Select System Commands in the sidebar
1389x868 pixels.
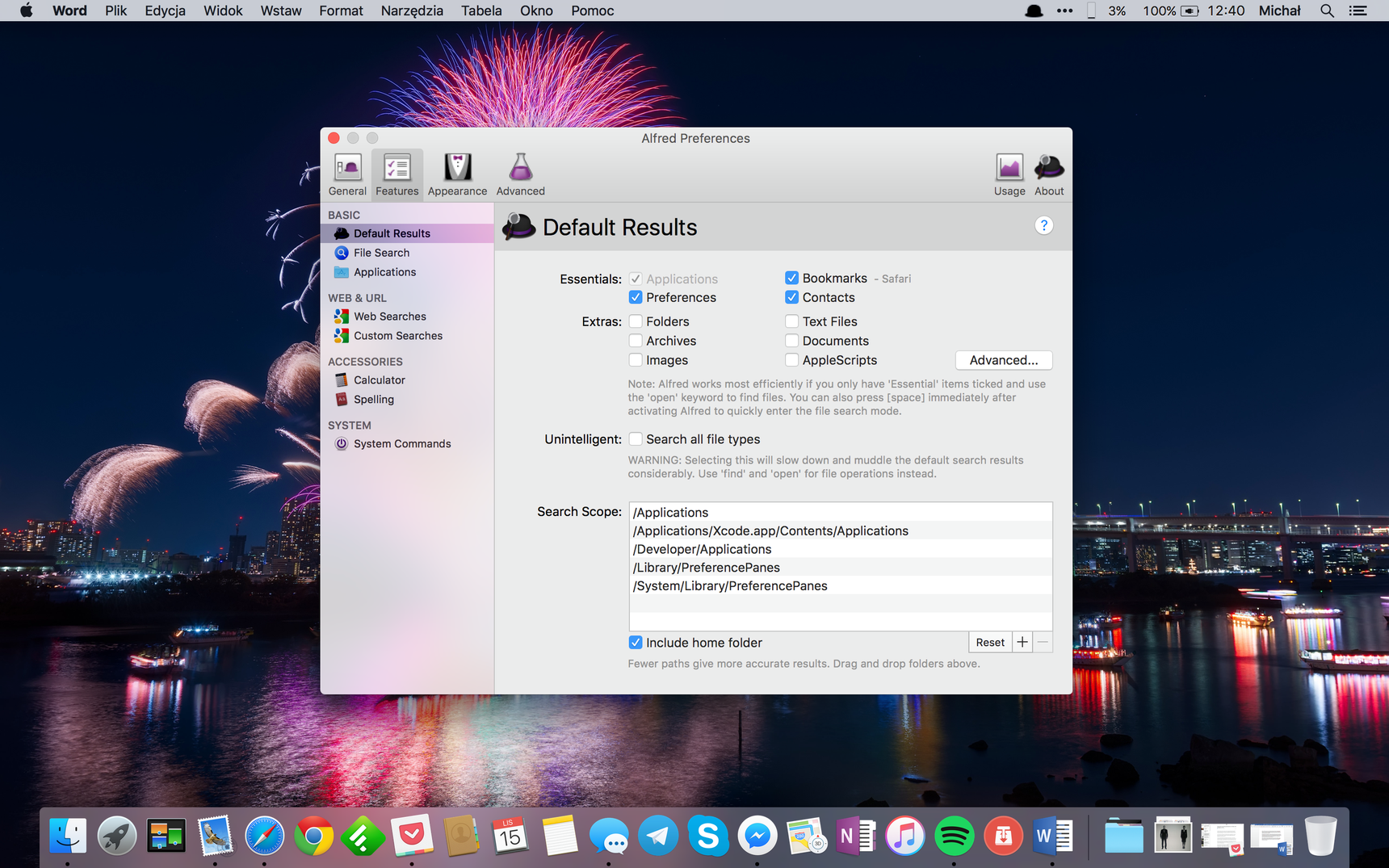pos(407,444)
